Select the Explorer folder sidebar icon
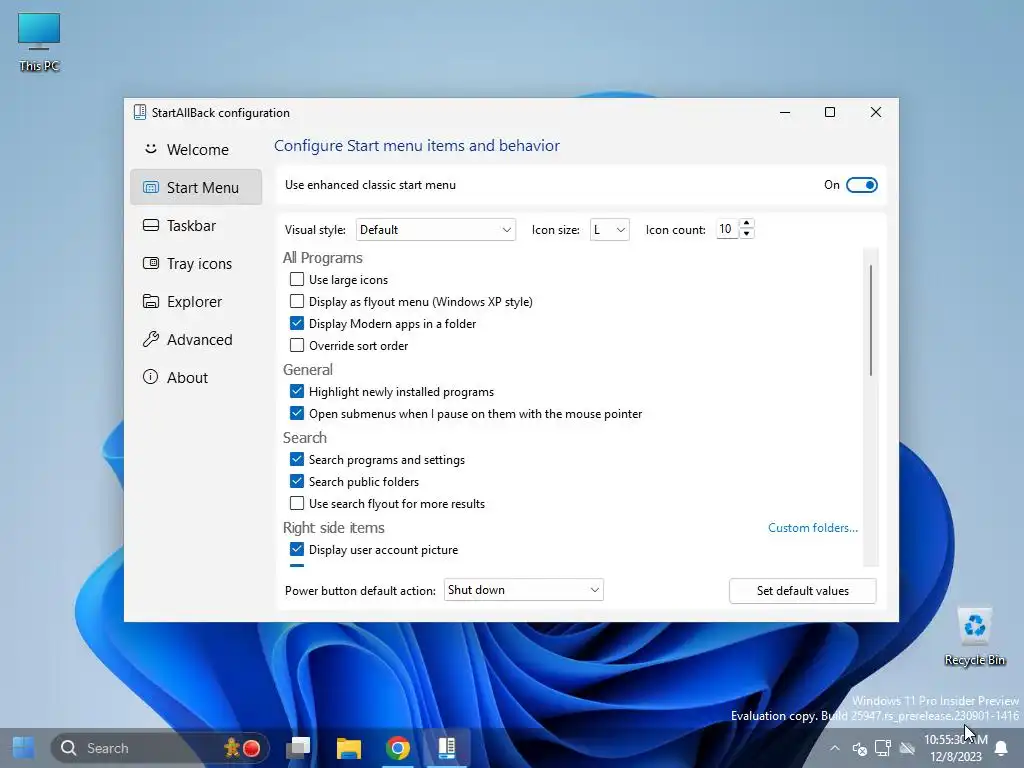 [151, 301]
